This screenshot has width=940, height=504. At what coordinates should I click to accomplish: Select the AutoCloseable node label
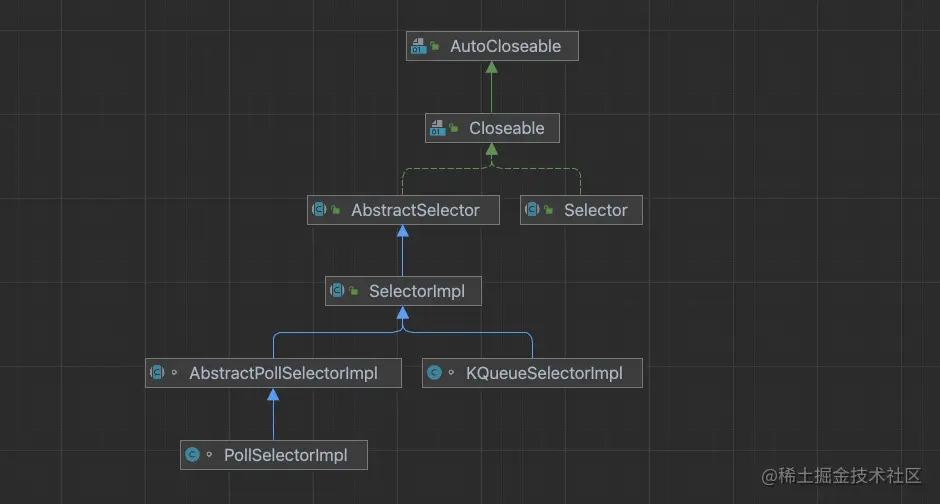click(505, 46)
